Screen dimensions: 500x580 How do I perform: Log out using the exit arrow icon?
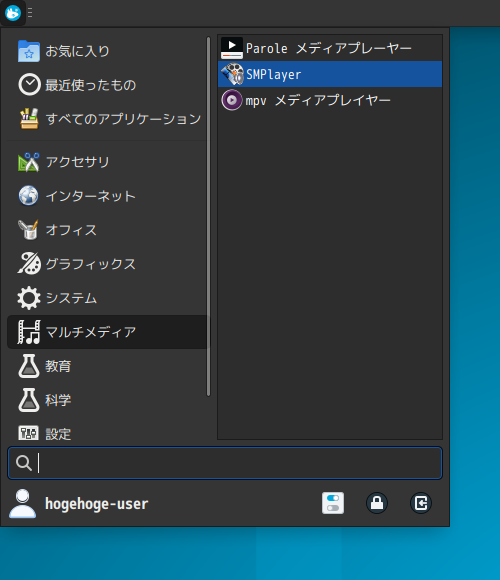tap(421, 503)
